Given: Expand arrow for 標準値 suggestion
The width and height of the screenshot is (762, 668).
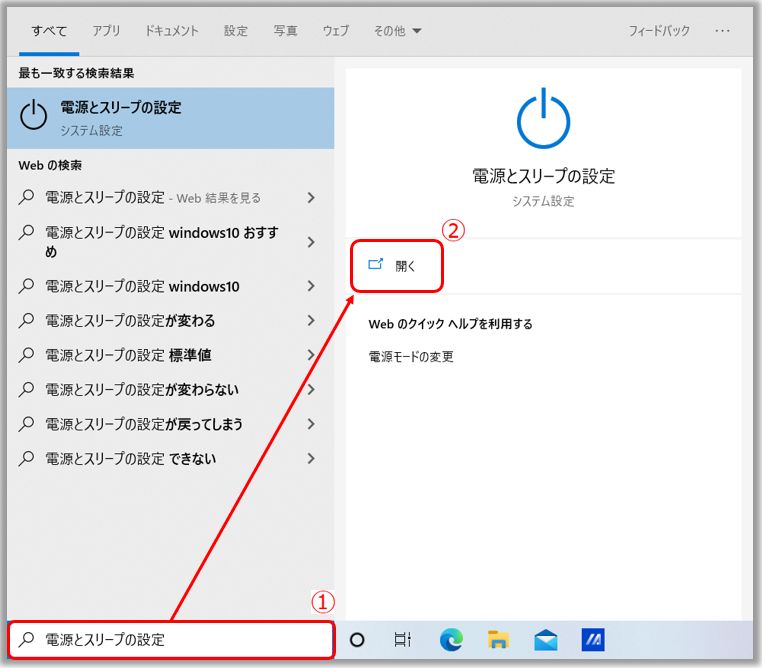Looking at the screenshot, I should point(311,355).
